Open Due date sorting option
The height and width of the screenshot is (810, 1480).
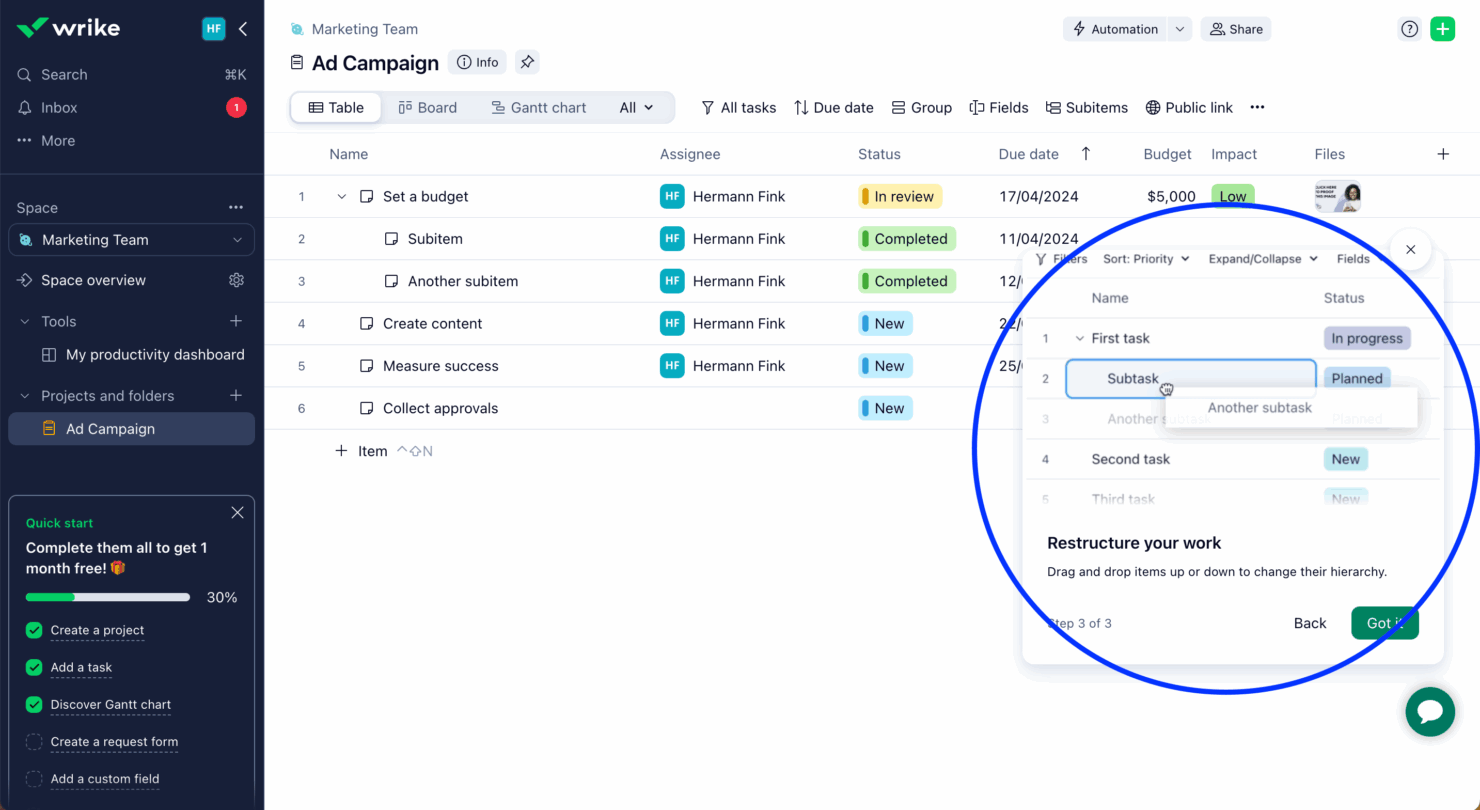(833, 108)
